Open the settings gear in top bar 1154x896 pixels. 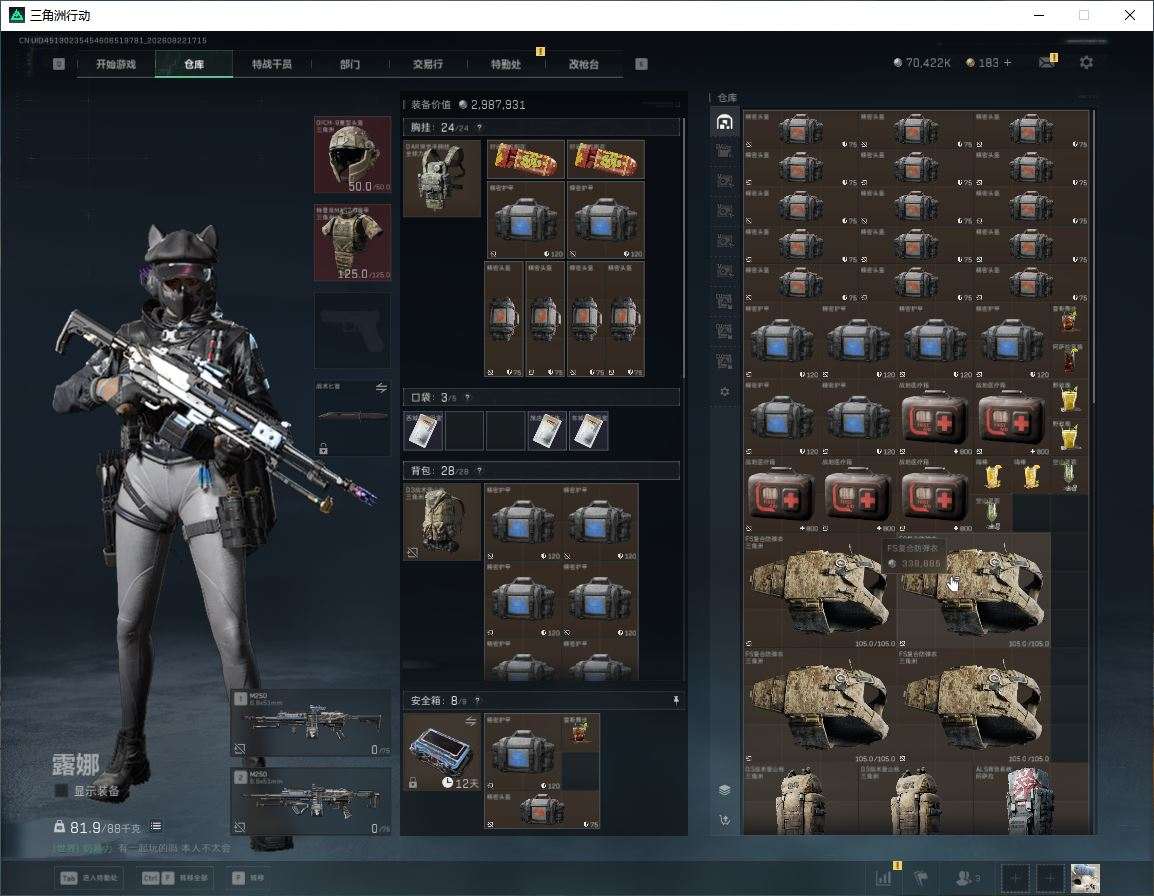(x=1086, y=63)
